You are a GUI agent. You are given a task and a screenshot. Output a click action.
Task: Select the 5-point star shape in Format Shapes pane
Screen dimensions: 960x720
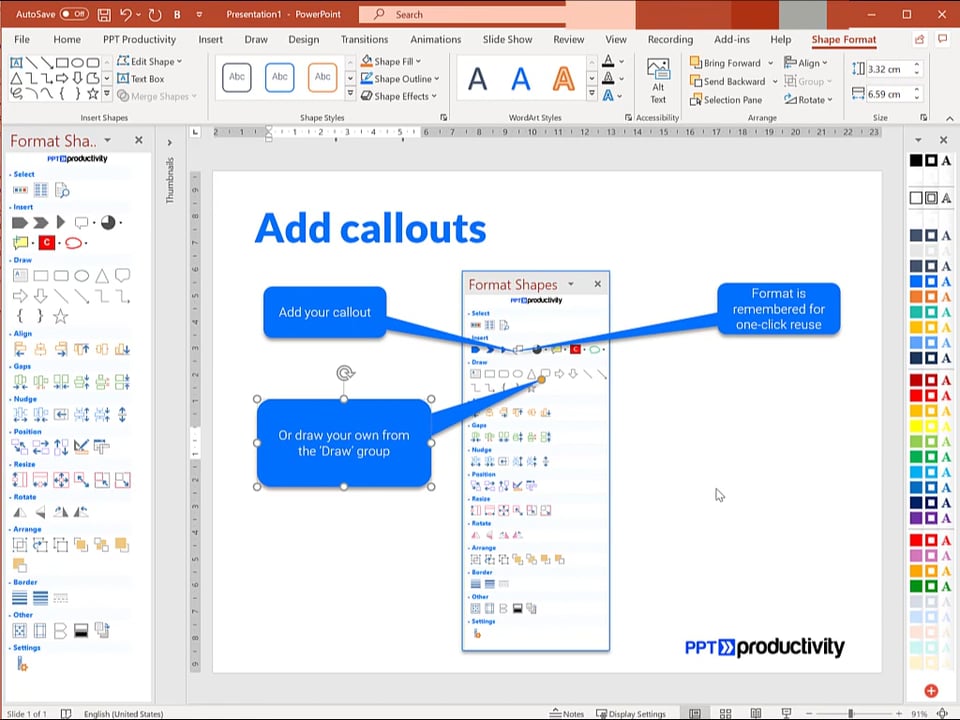(60, 316)
